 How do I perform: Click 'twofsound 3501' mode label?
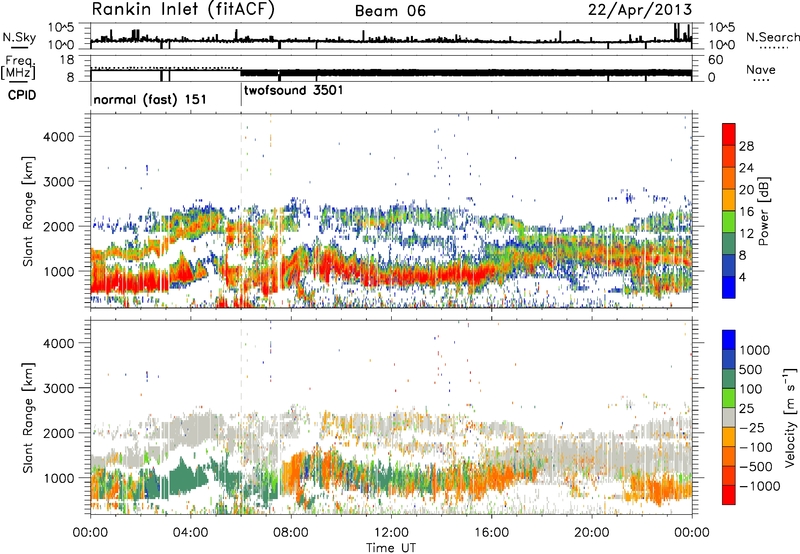[293, 90]
